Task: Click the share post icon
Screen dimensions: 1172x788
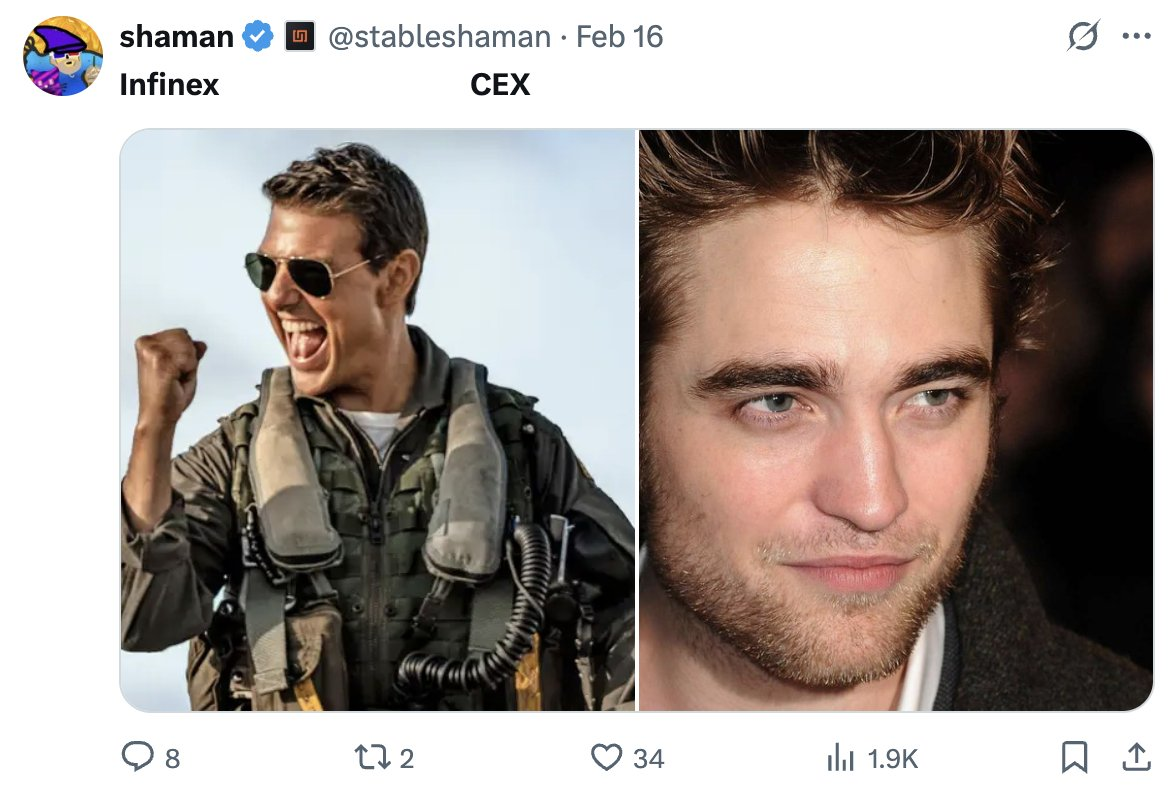Action: pos(1135,758)
